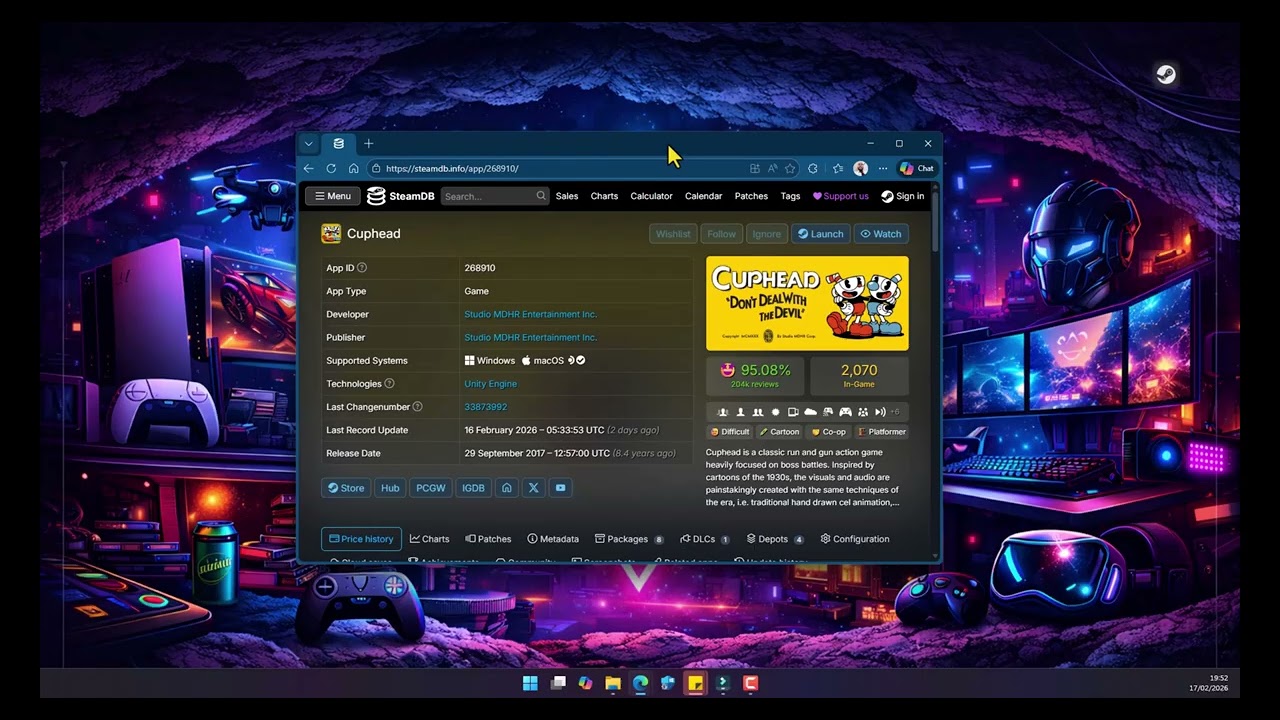Open the Charts nav link
This screenshot has height=720, width=1280.
tap(604, 196)
